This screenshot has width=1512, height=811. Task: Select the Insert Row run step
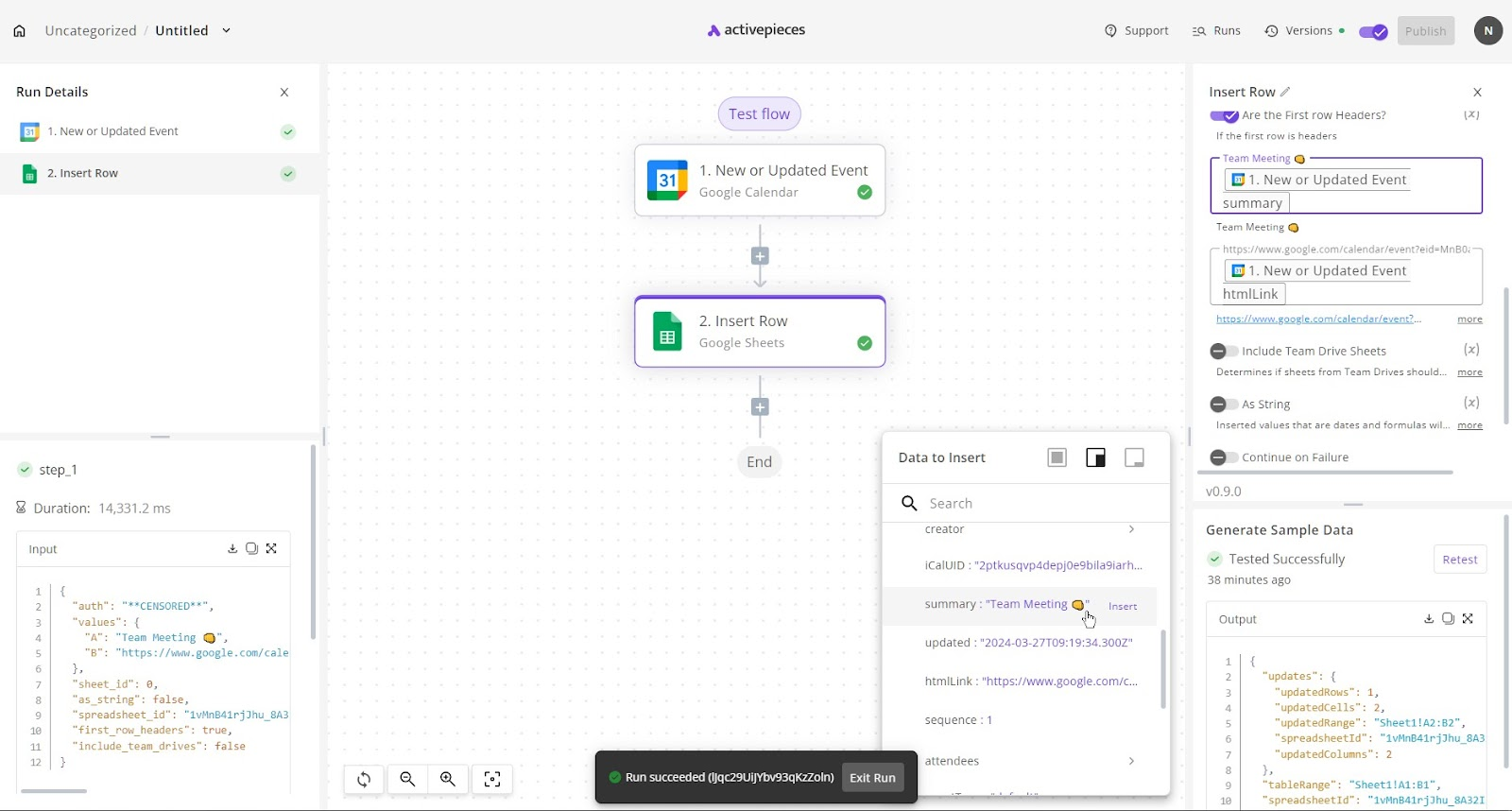click(x=160, y=174)
